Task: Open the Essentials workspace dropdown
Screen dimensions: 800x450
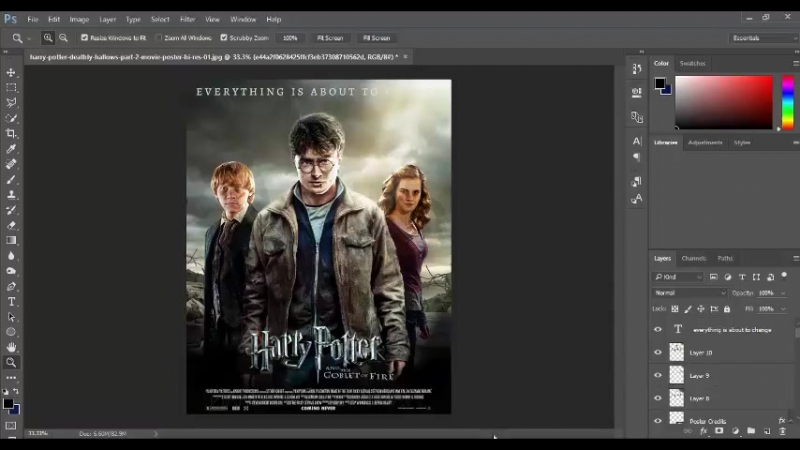Action: tap(763, 38)
